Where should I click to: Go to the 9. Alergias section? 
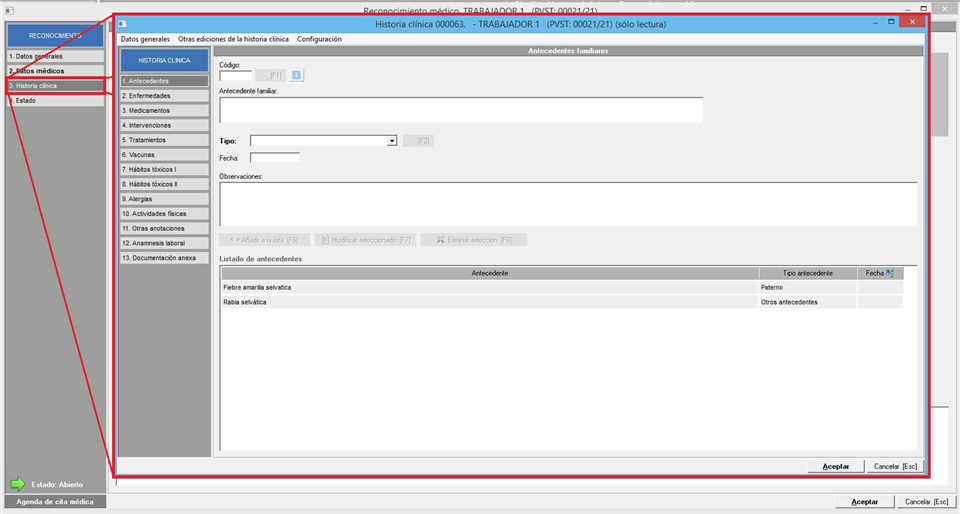pyautogui.click(x=164, y=199)
